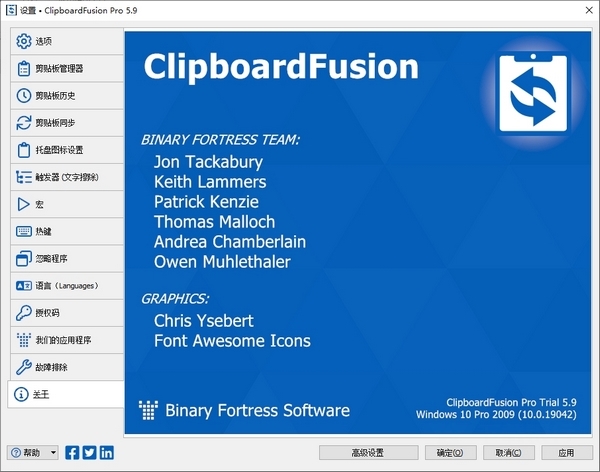Click the tray clipboard icon beside 托盘图标设置
This screenshot has width=600, height=472.
pyautogui.click(x=24, y=150)
